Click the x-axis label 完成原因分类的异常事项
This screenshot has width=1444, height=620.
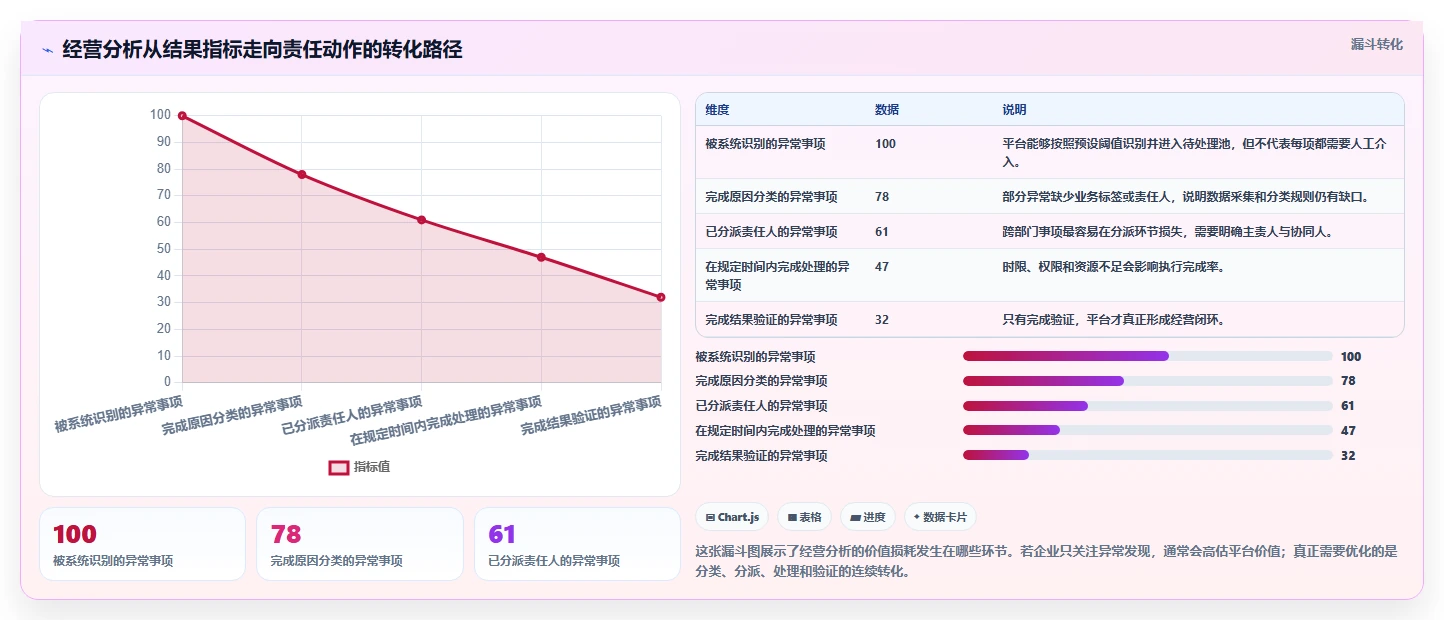pyautogui.click(x=233, y=415)
